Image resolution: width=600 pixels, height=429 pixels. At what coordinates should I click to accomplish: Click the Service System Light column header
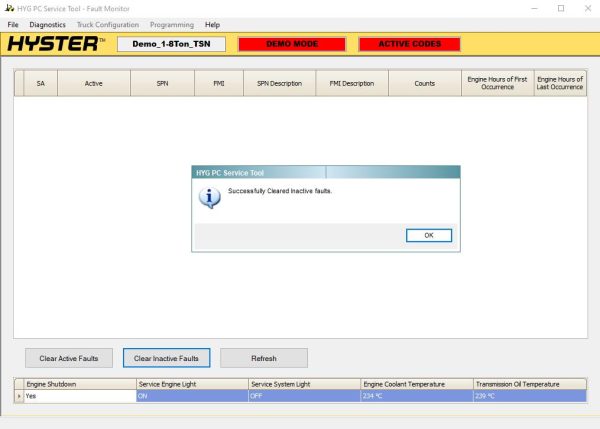305,384
